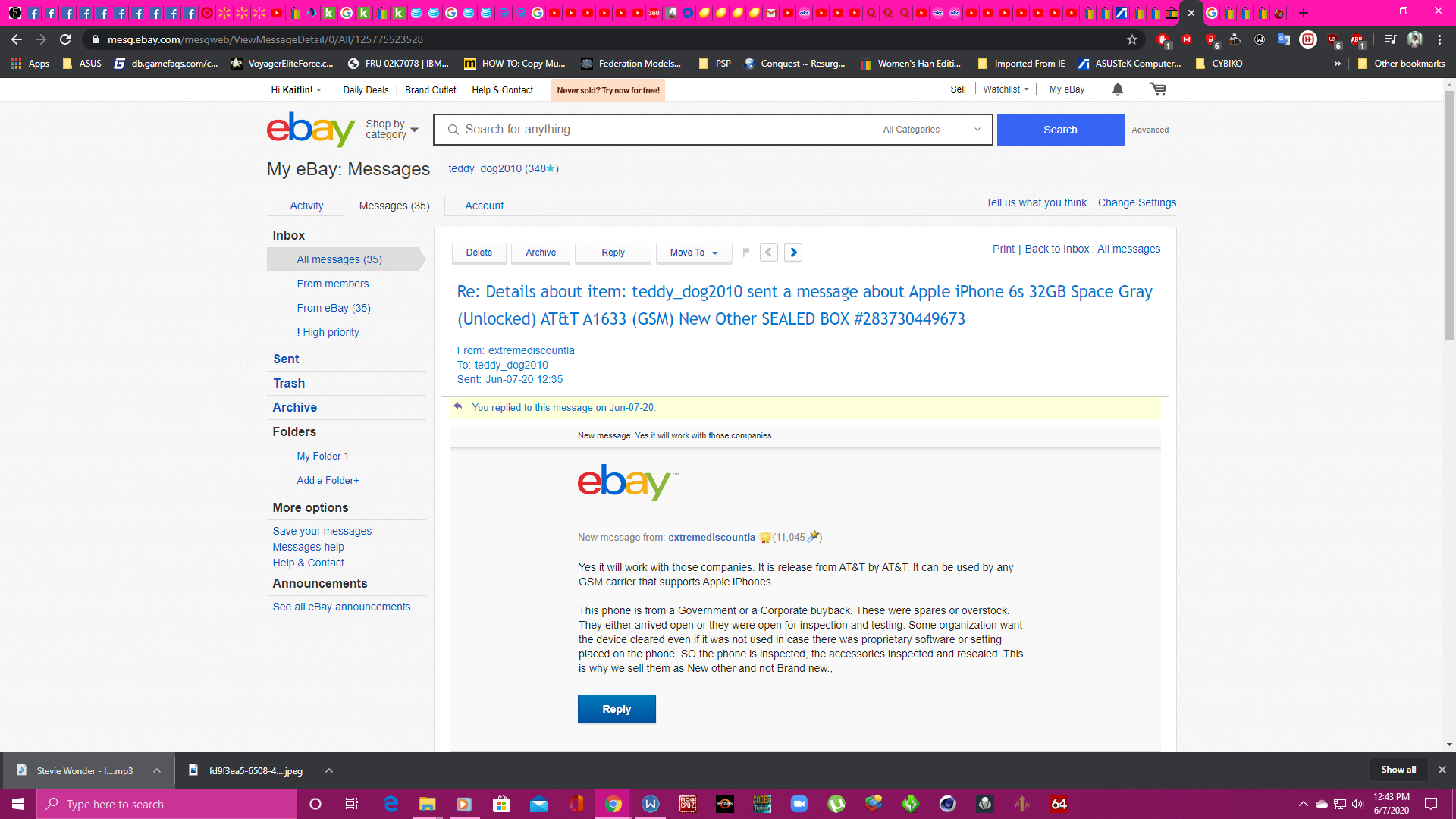The width and height of the screenshot is (1456, 819).
Task: Open Cortana circle on taskbar
Action: [315, 804]
